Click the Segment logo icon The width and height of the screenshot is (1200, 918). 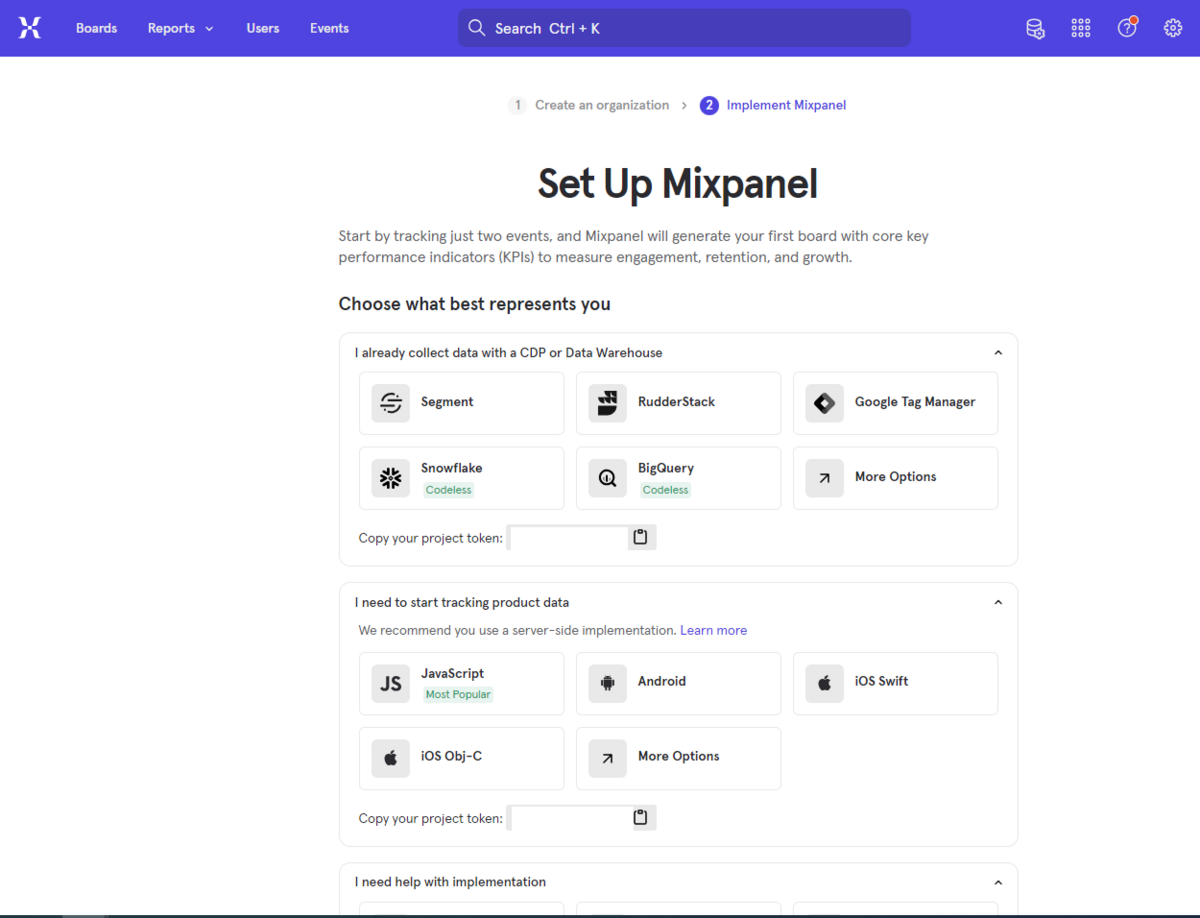391,403
